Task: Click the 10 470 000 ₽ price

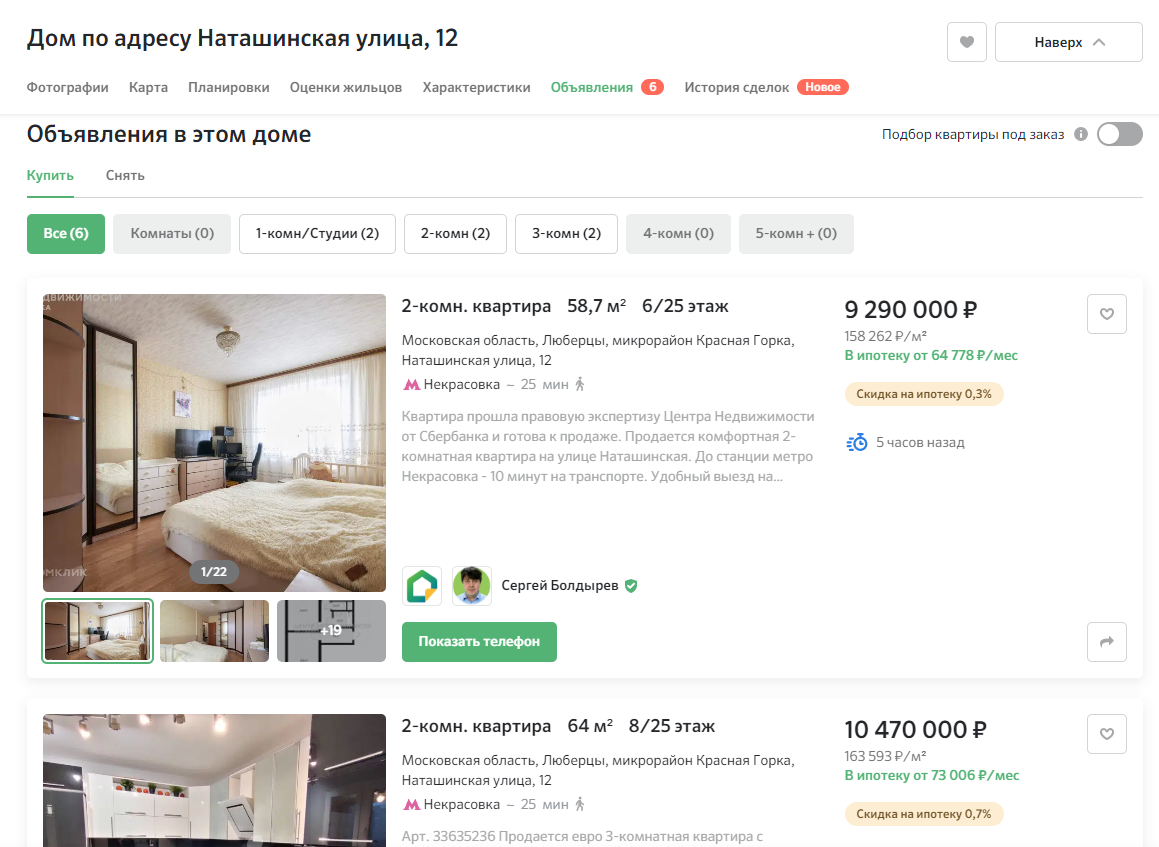Action: (x=915, y=729)
